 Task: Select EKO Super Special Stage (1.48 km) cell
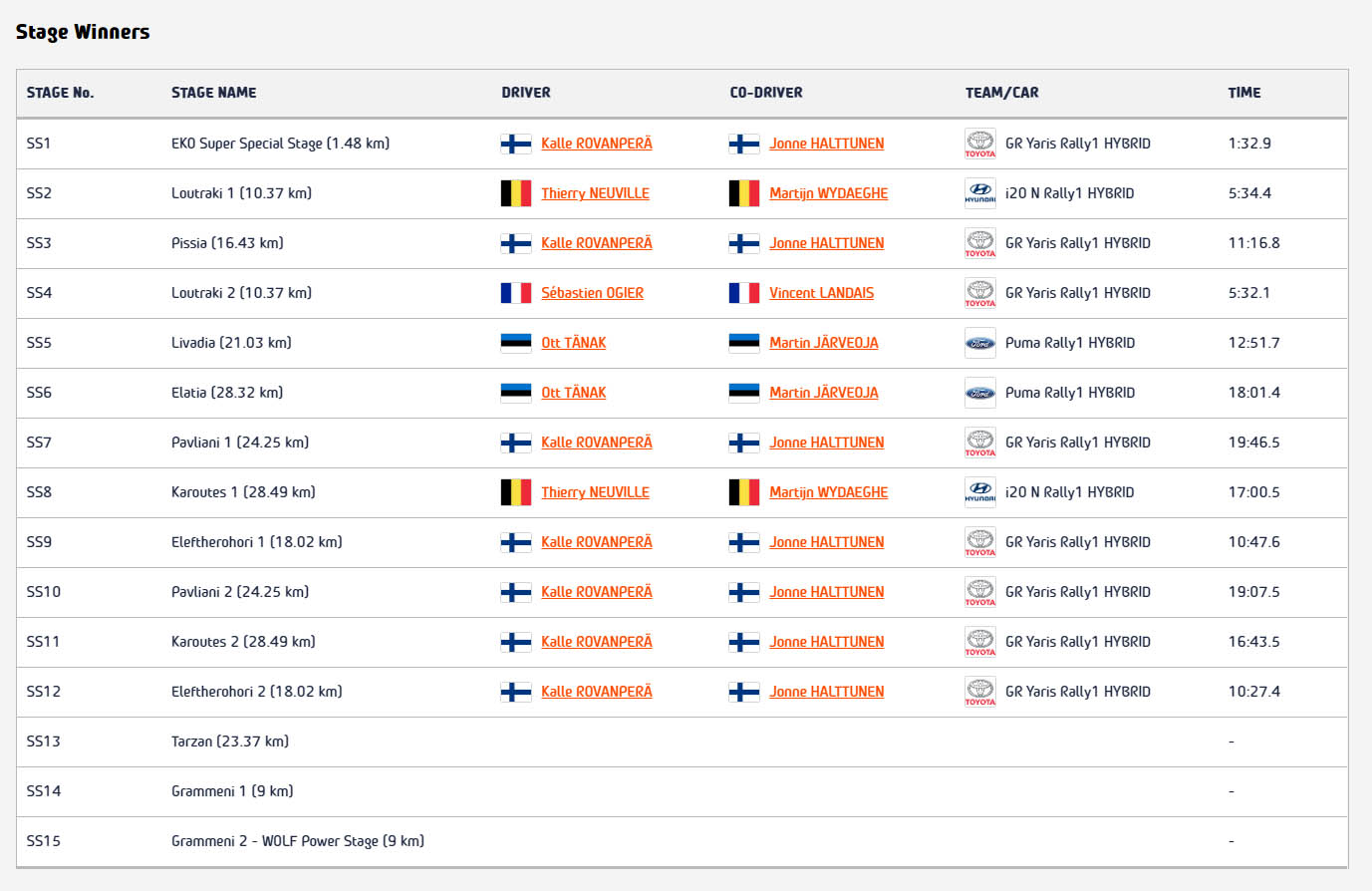coord(280,144)
